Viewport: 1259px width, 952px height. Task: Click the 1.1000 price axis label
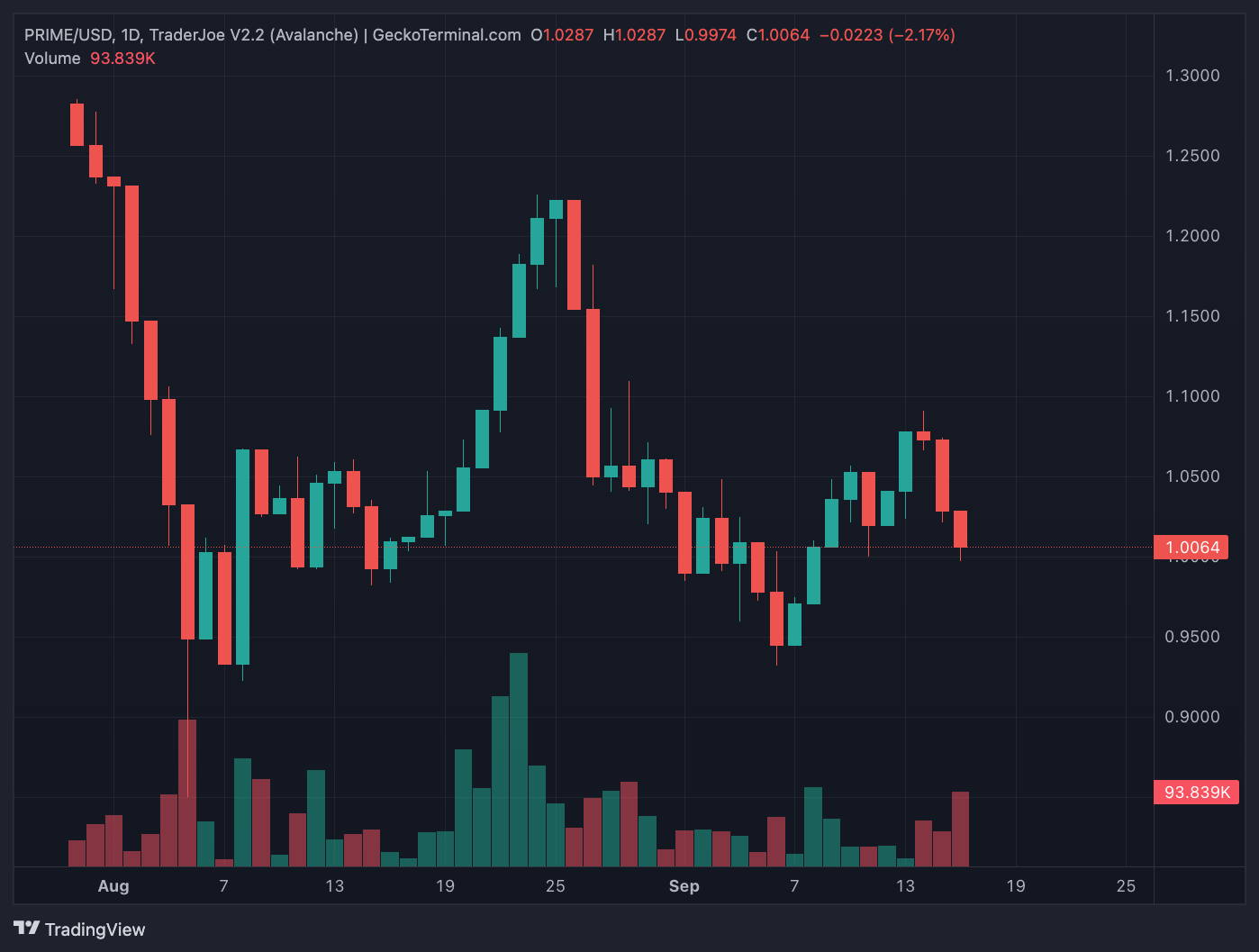(1192, 396)
